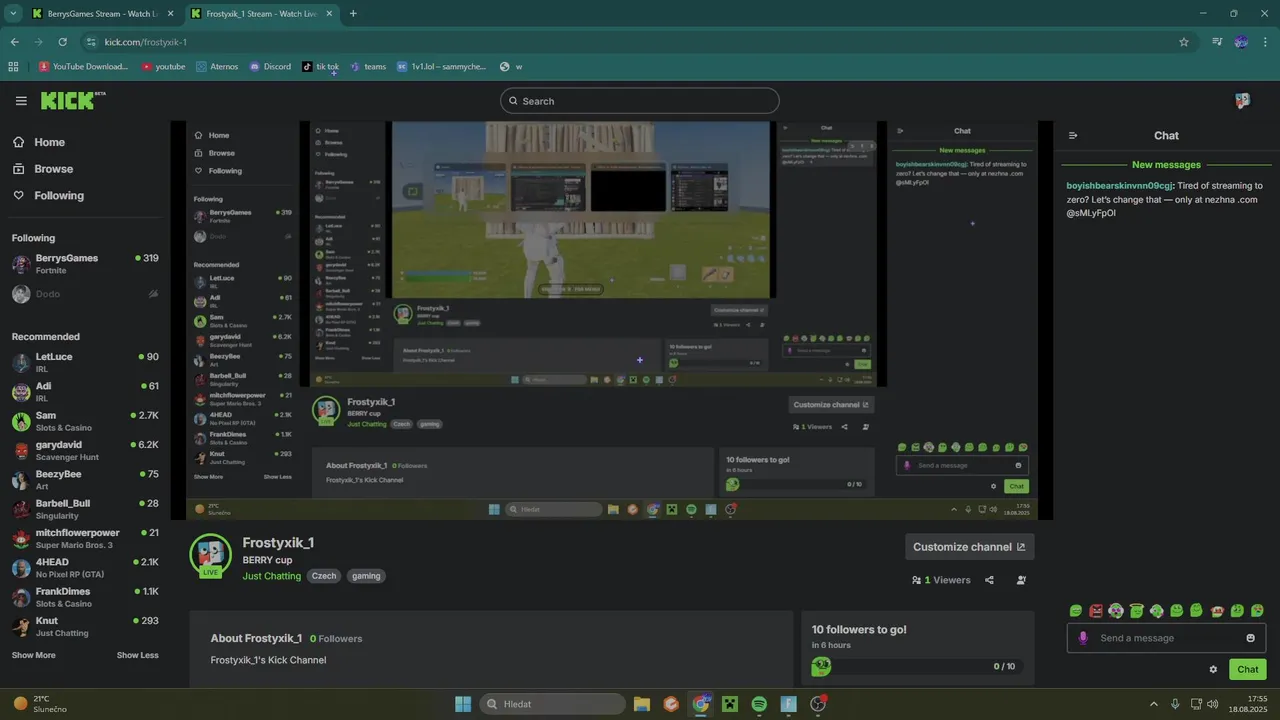Image resolution: width=1280 pixels, height=720 pixels.
Task: Open offline channel Dodo in Following list
Action: (85, 294)
